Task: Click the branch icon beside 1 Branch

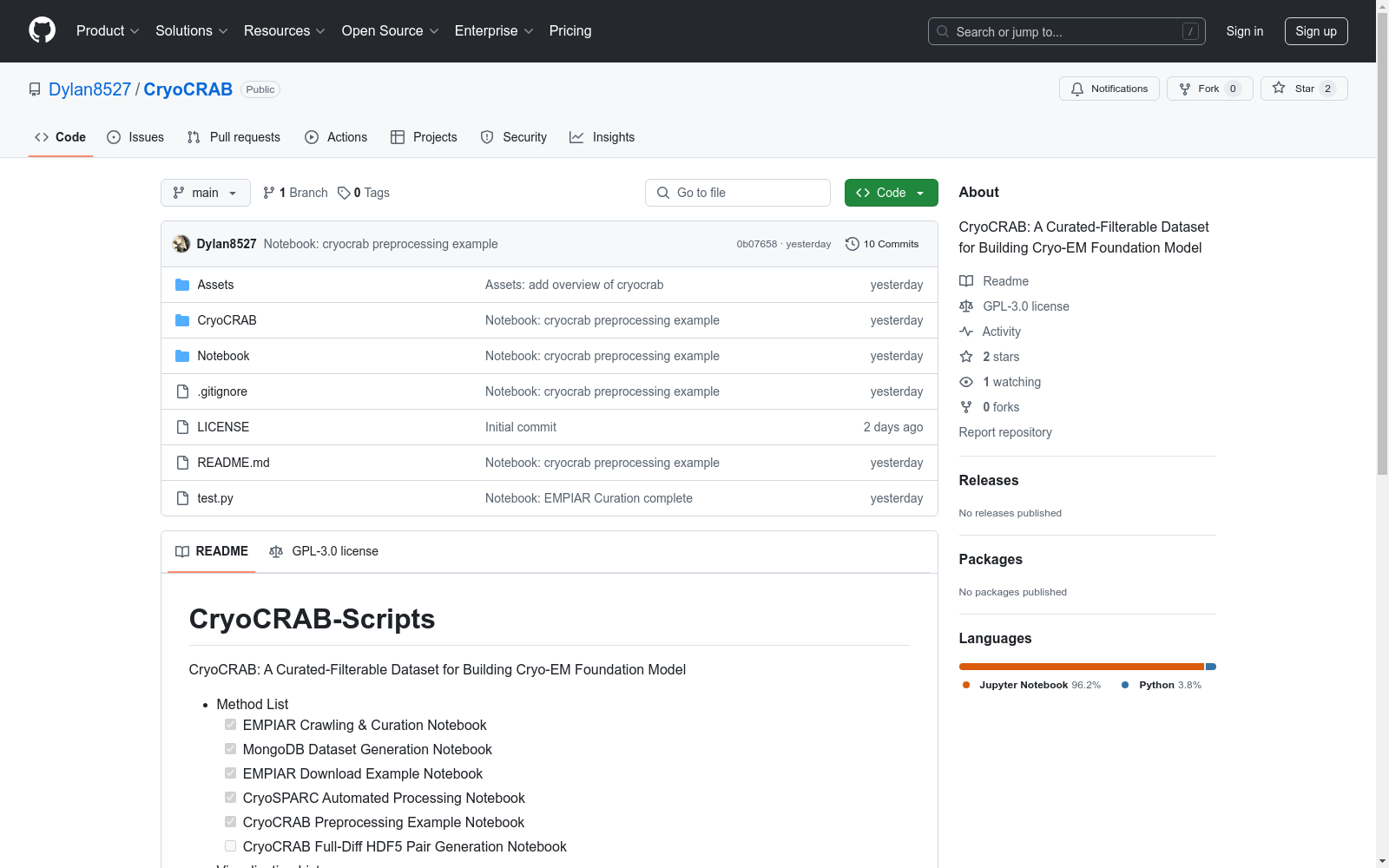Action: click(x=269, y=193)
